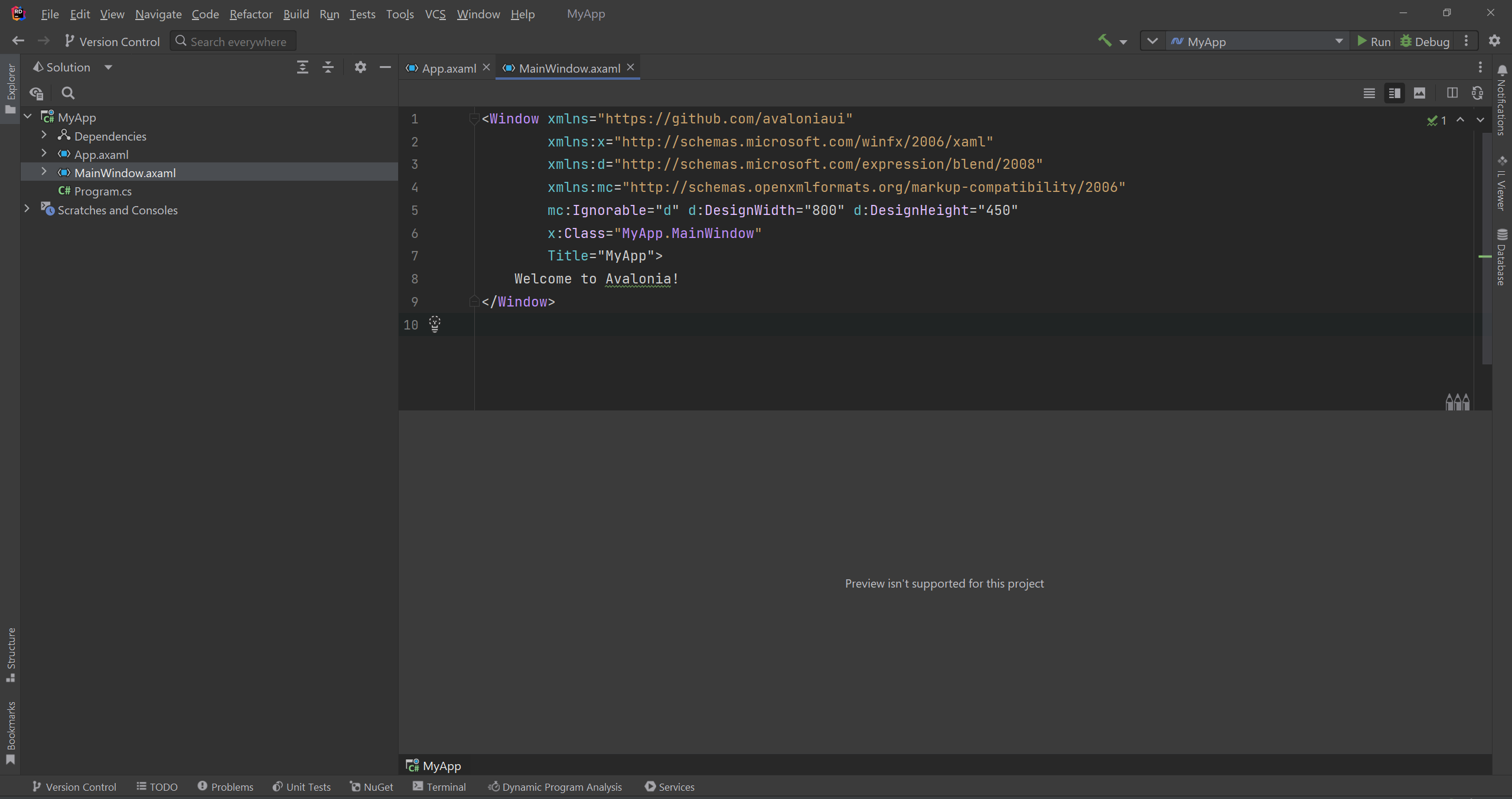This screenshot has width=1512, height=799.
Task: Open the IDE Settings gear in the top-right corner
Action: coord(1495,41)
